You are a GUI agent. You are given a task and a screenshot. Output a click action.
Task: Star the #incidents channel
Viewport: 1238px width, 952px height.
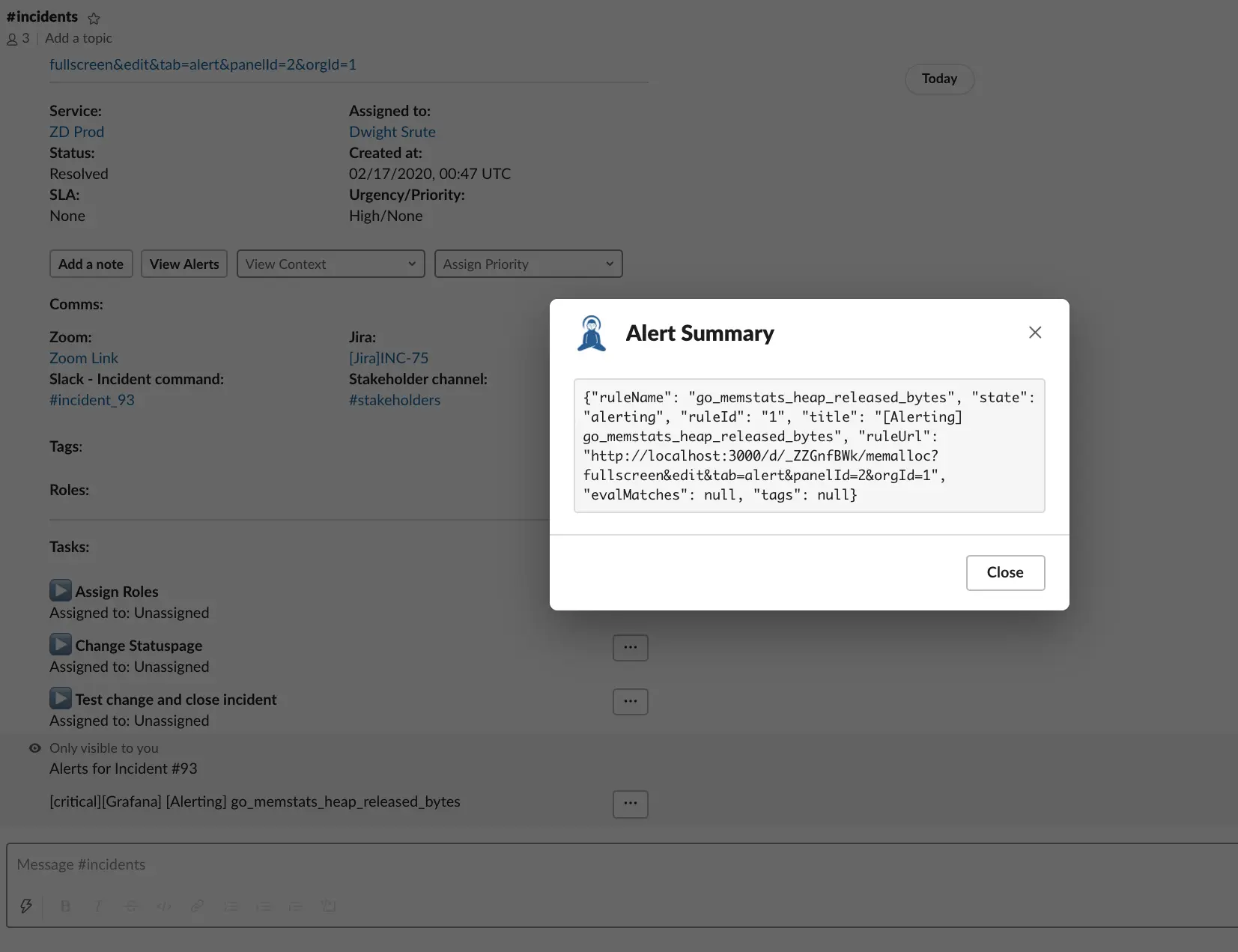pos(94,18)
